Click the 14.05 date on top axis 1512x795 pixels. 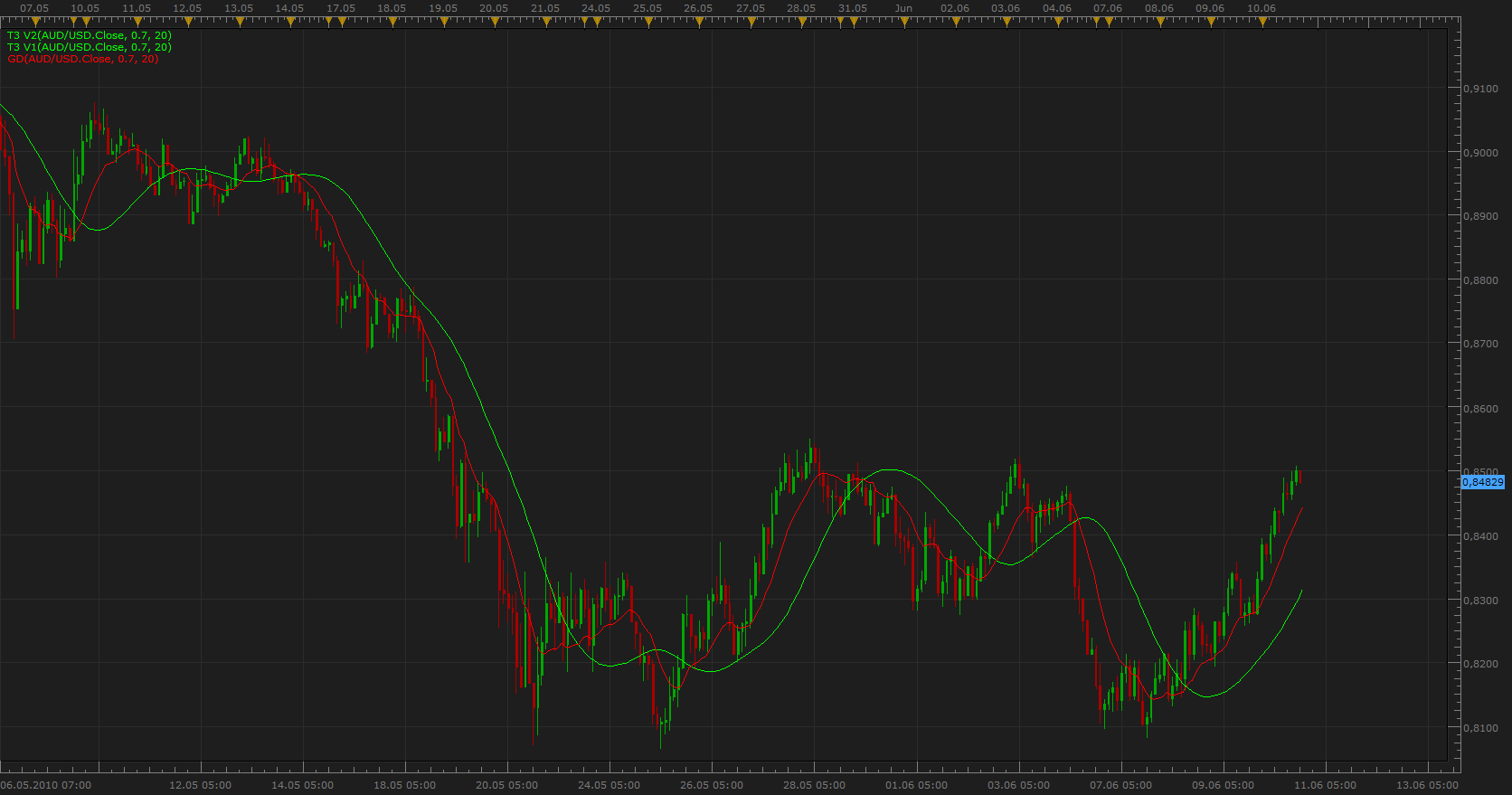289,8
